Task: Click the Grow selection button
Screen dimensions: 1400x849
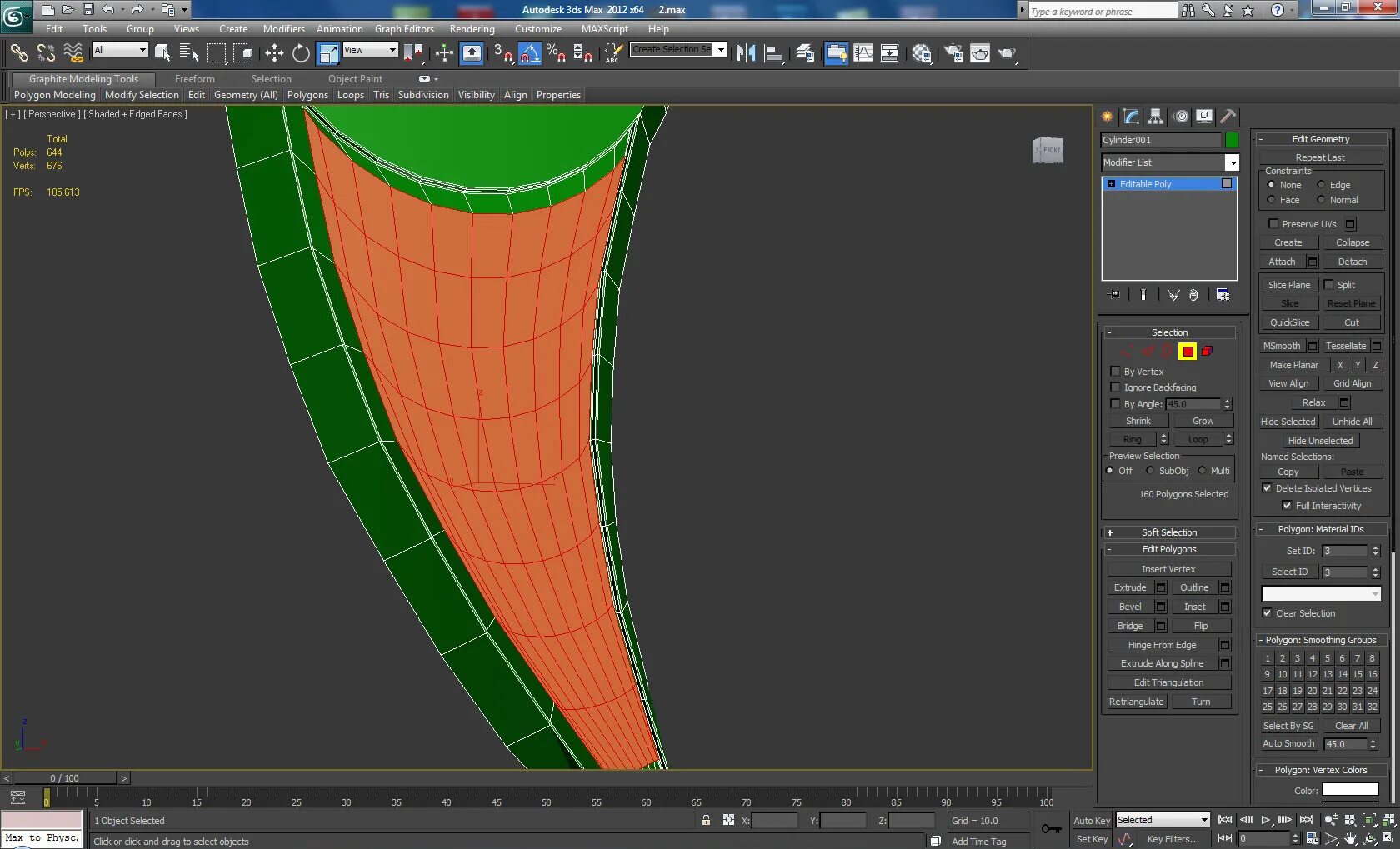Action: (1202, 422)
